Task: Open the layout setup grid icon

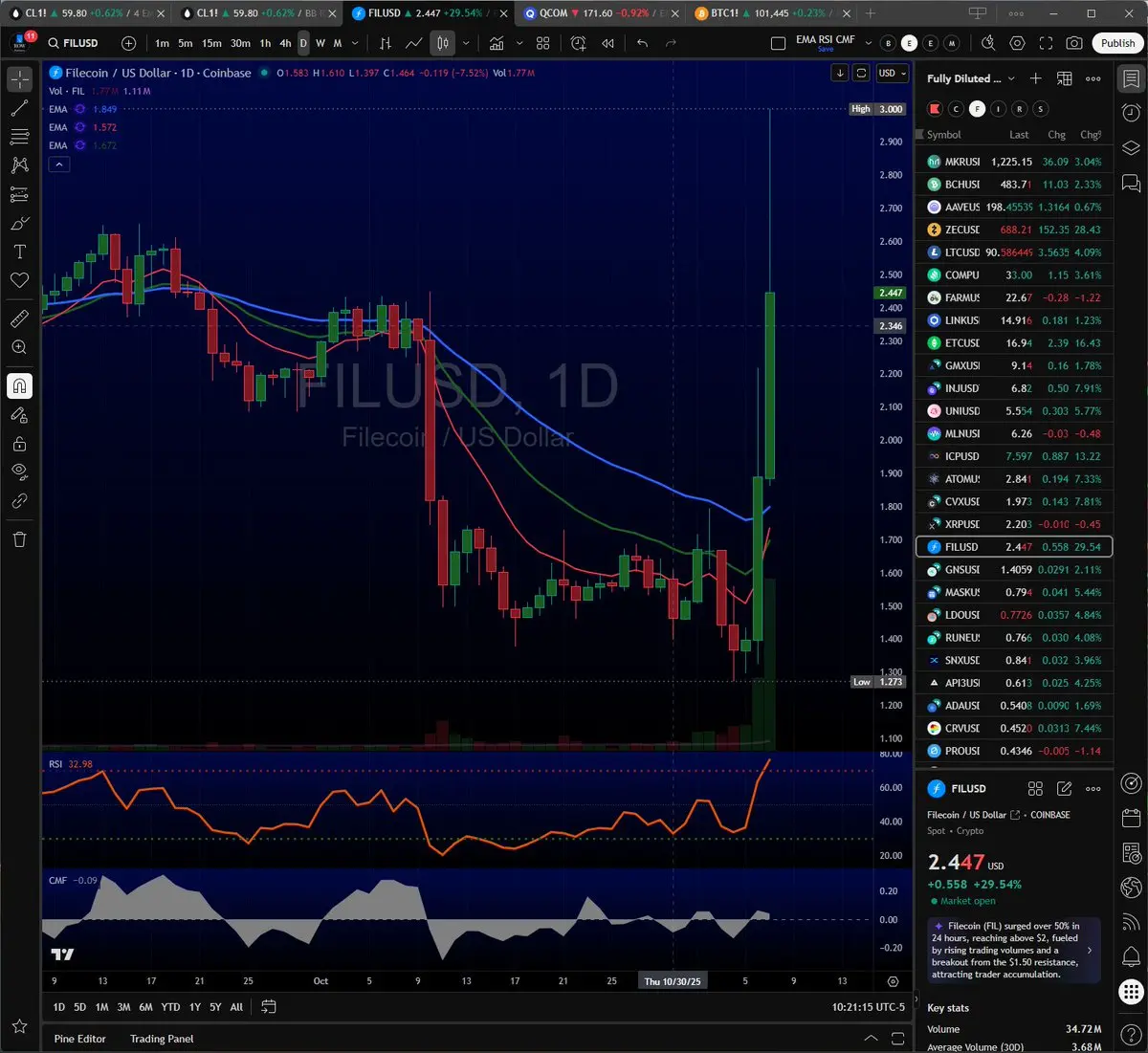Action: [542, 43]
